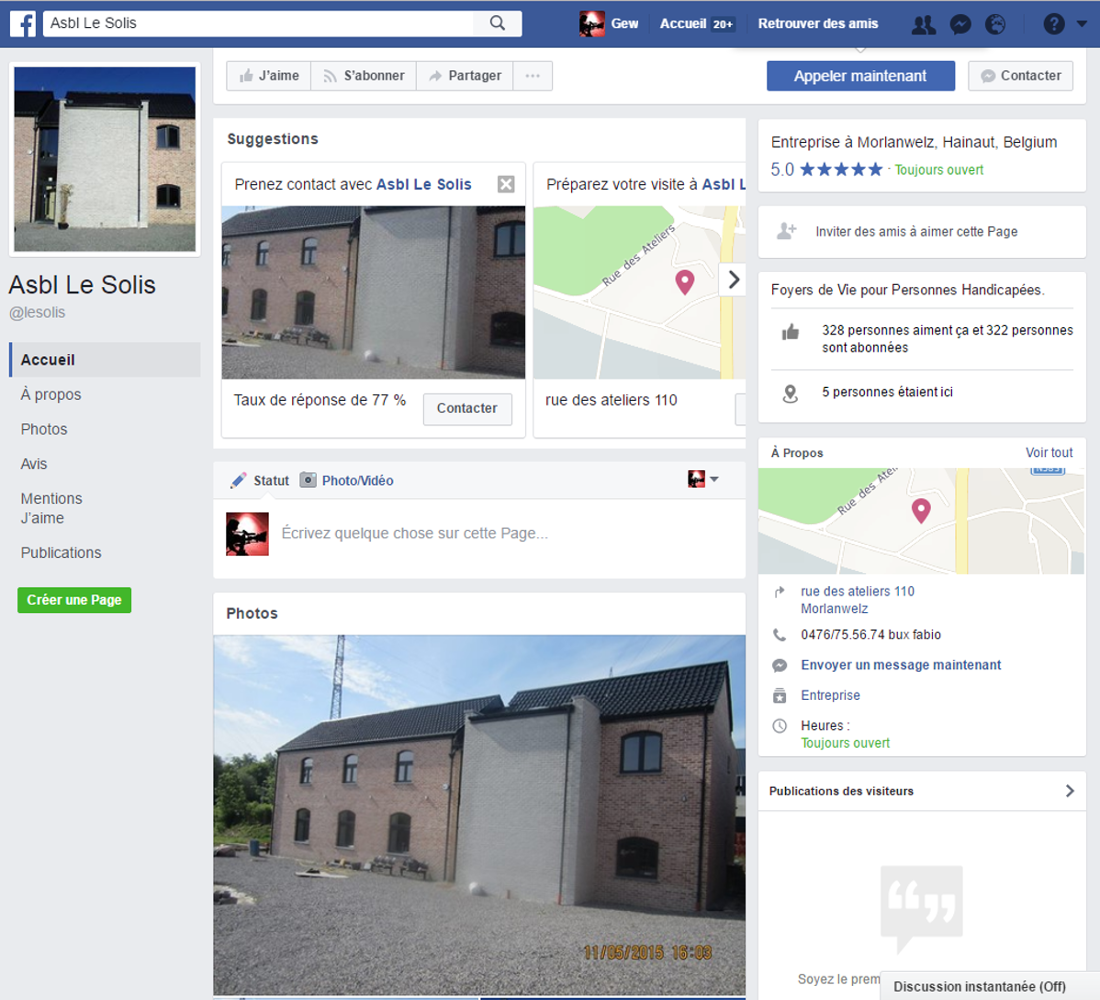
Task: Click the green Créer une Page button
Action: coord(74,600)
